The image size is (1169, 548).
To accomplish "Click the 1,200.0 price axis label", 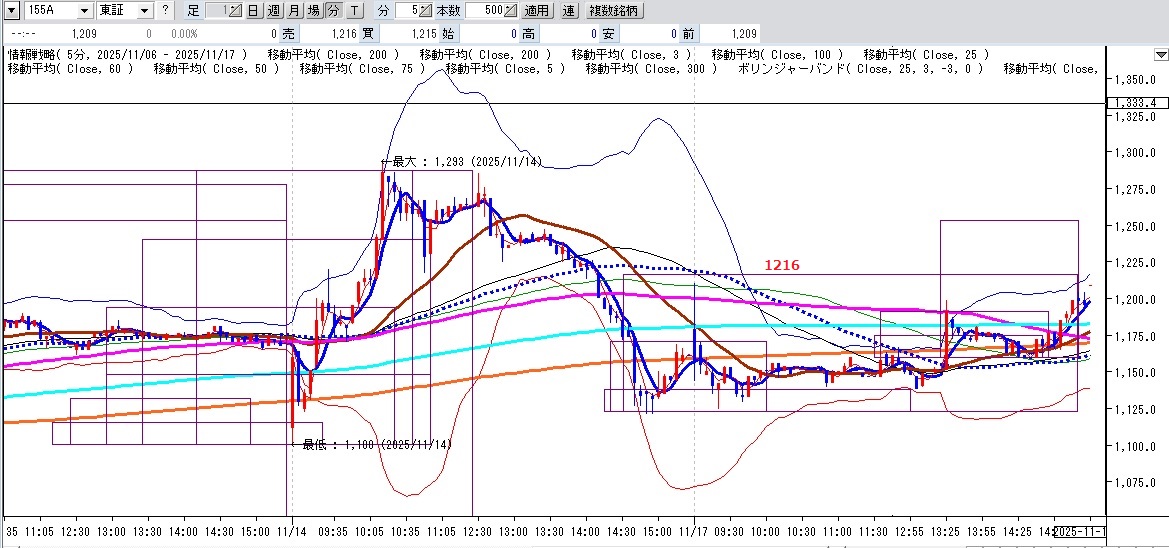I will (1136, 300).
